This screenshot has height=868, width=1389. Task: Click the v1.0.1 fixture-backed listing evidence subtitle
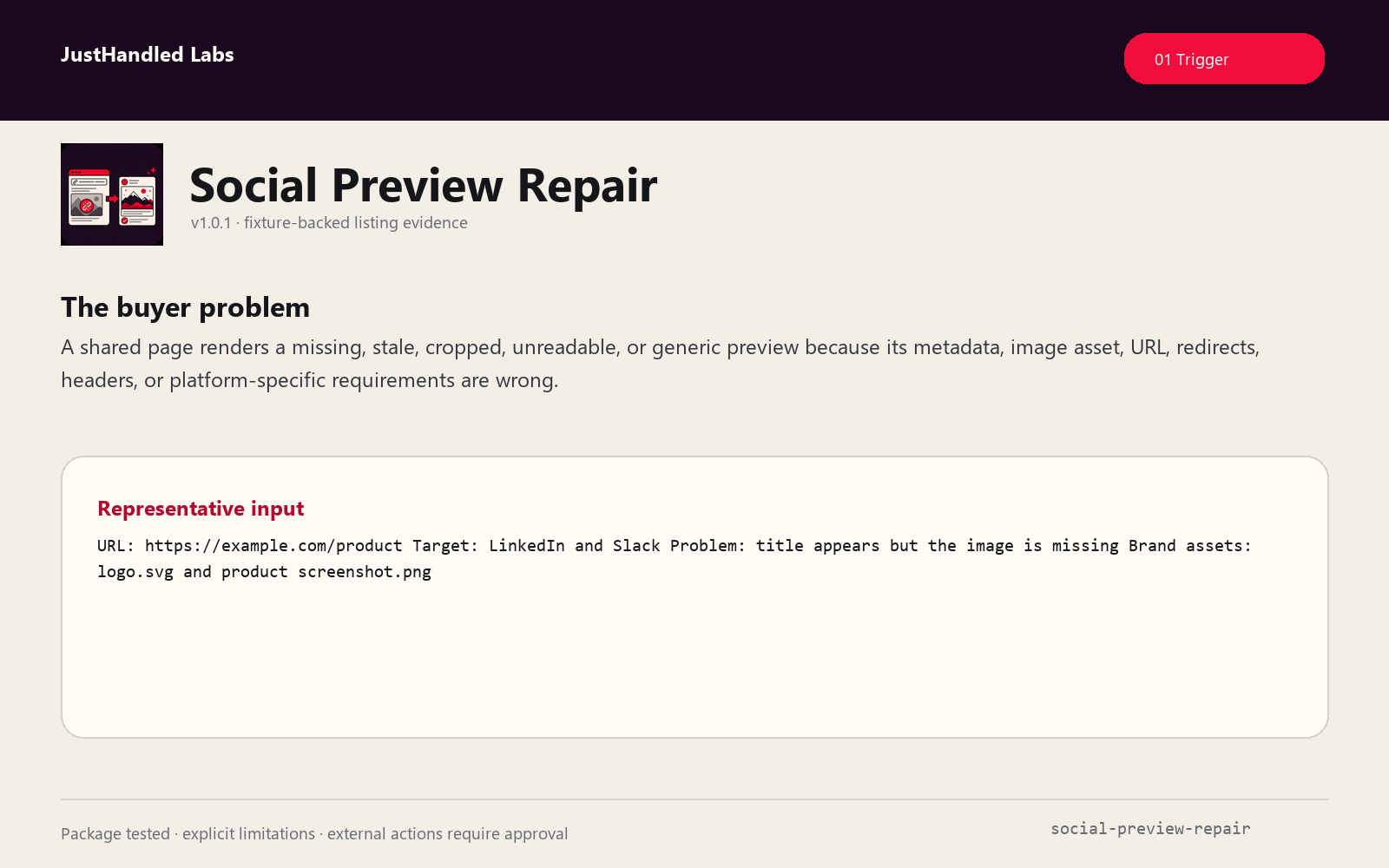click(x=329, y=223)
